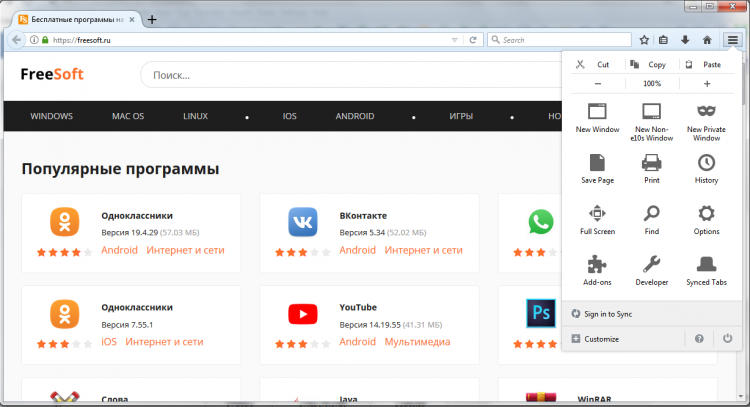Close the hamburger menu button

pyautogui.click(x=732, y=40)
